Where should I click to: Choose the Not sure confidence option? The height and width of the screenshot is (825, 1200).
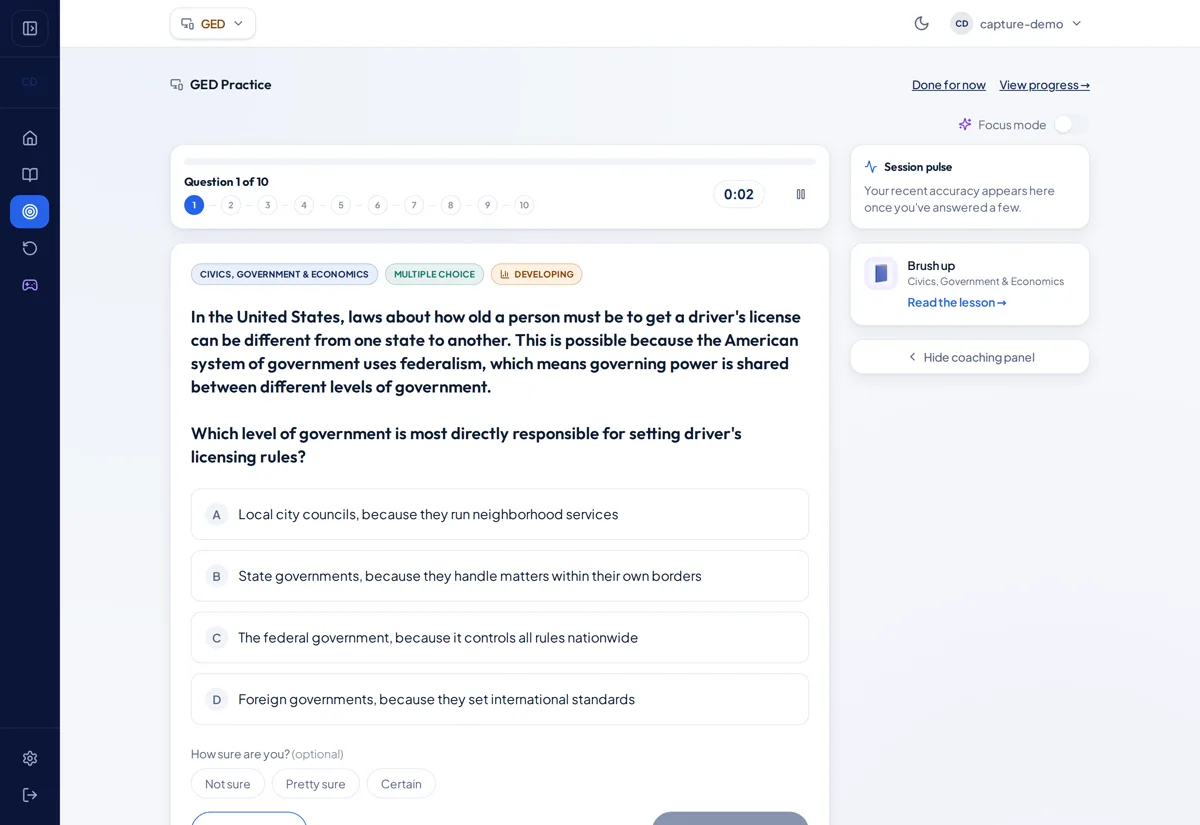[x=228, y=784]
